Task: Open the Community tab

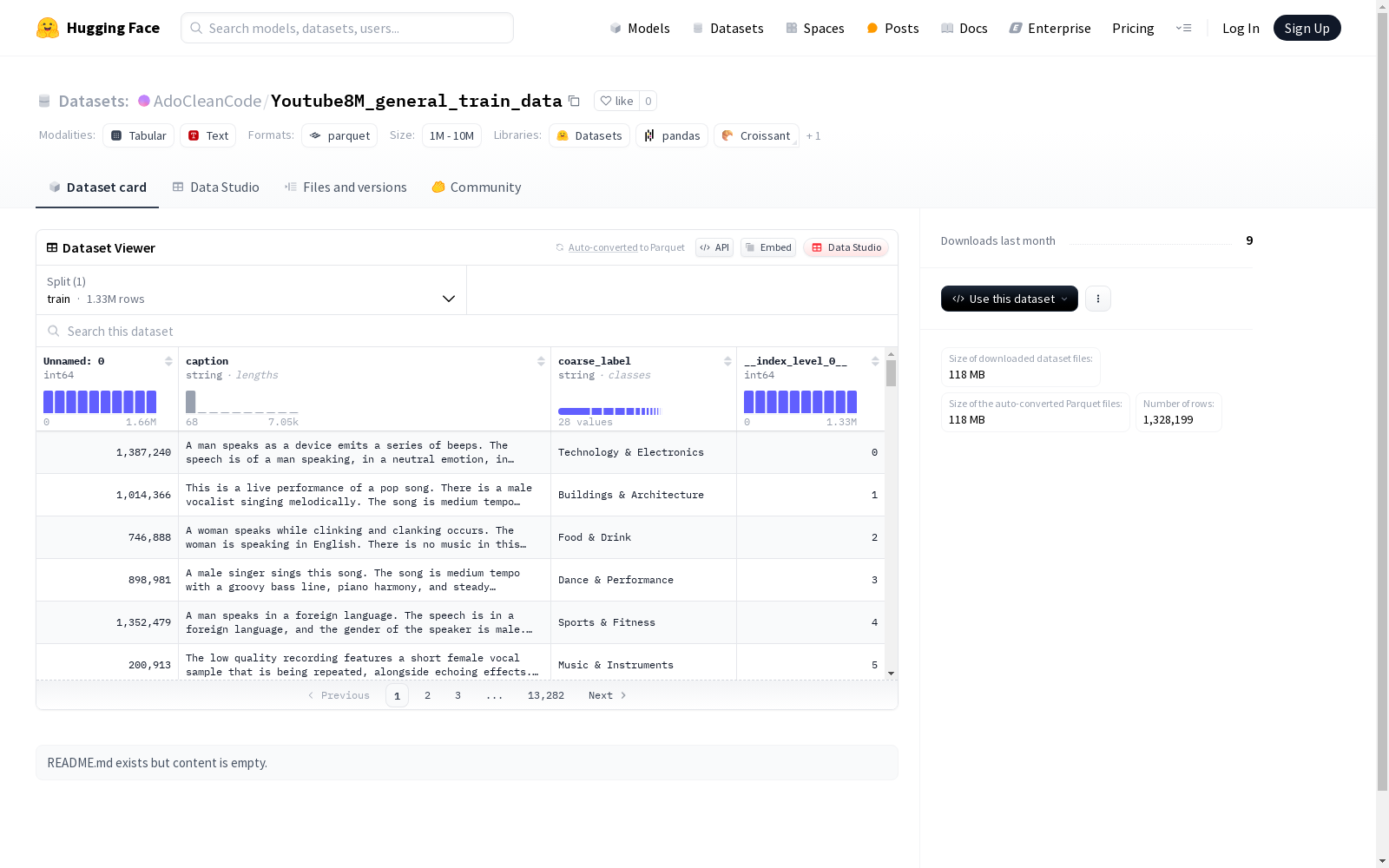Action: [477, 187]
